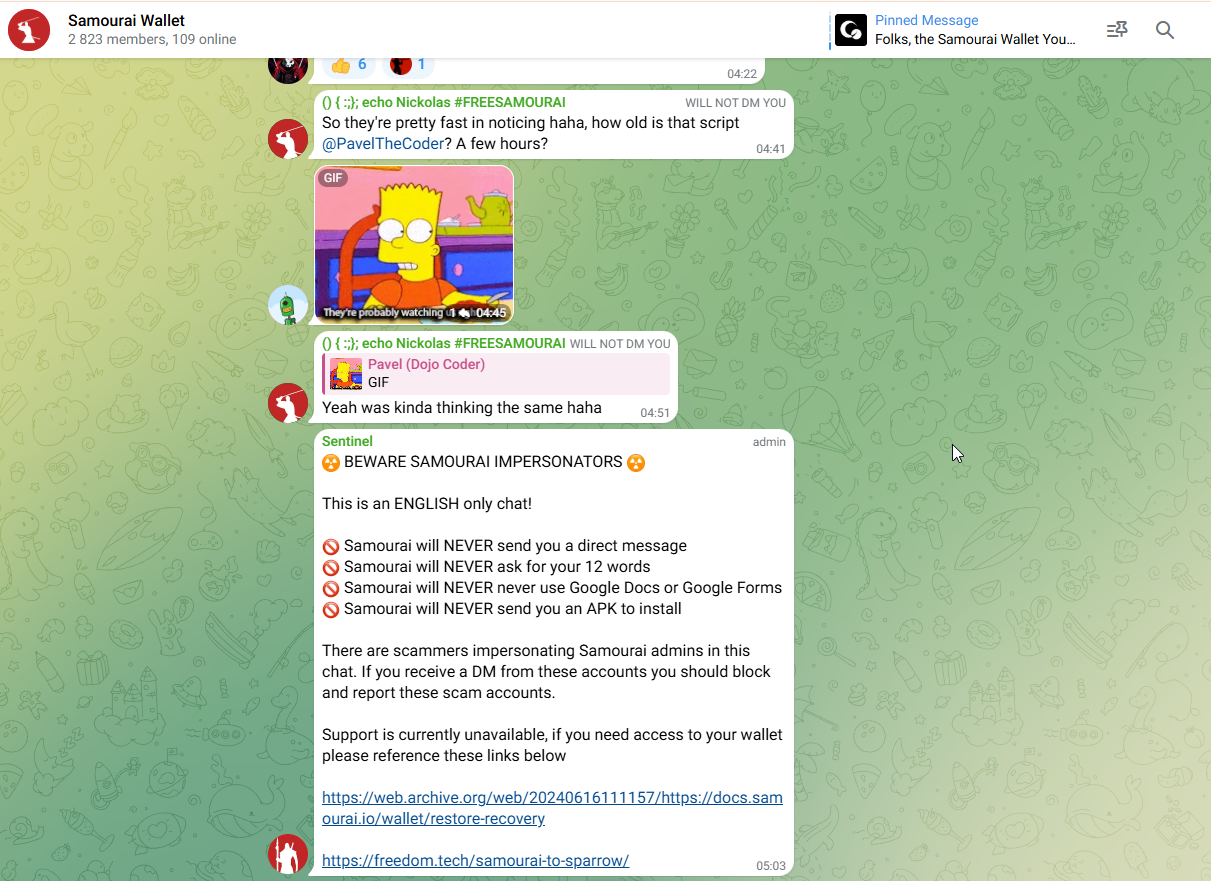This screenshot has height=881, width=1211.
Task: Click the pinned message thumbnail icon
Action: (851, 30)
